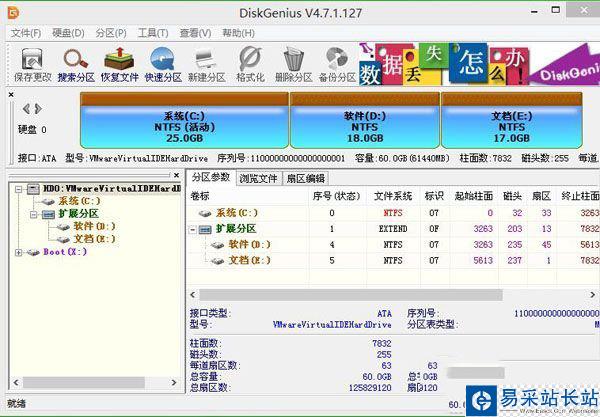Switch to the 浏览文件 tab
Image resolution: width=600 pixels, height=417 pixels.
pos(258,178)
